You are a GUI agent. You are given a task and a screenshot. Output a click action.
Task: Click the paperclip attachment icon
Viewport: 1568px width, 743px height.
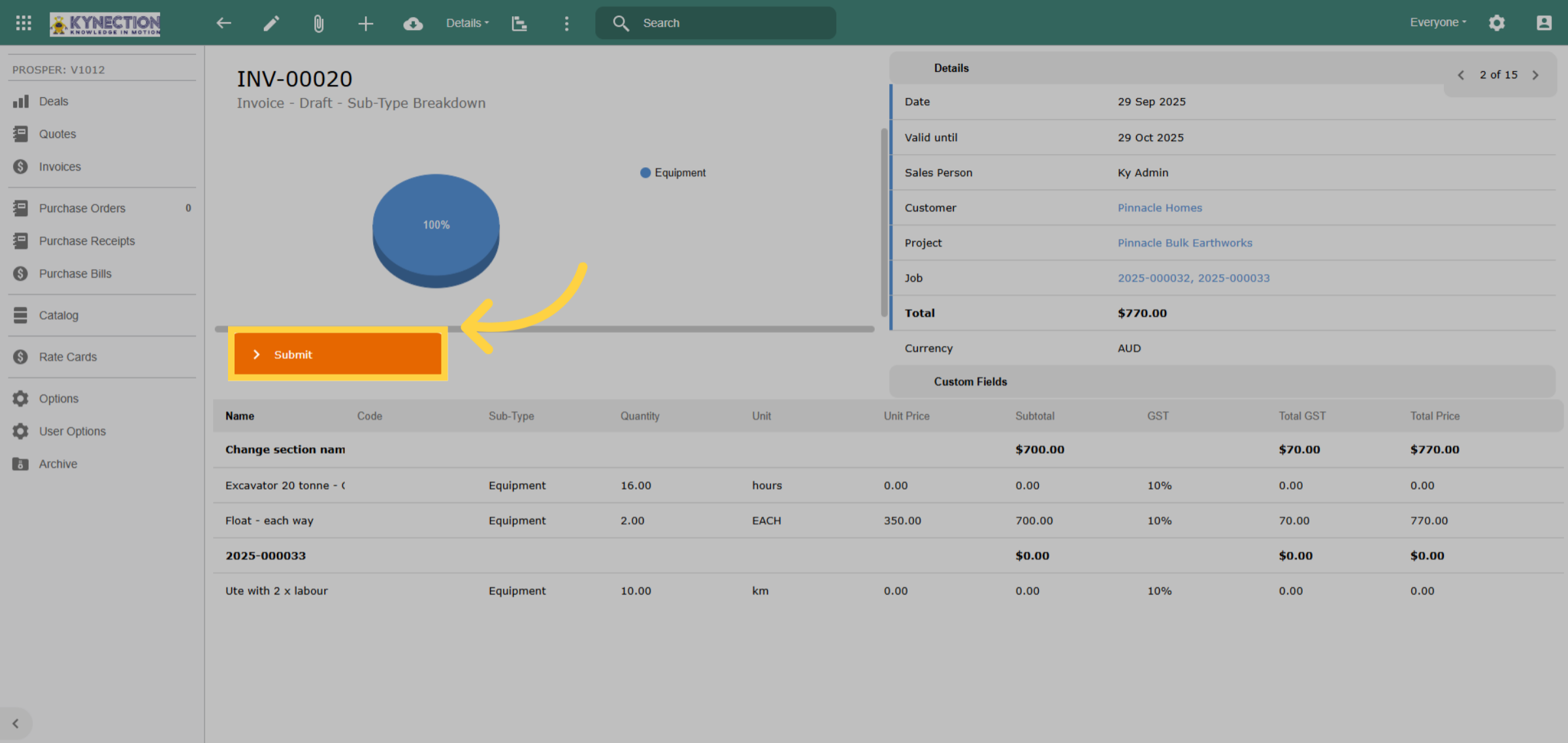[x=318, y=24]
